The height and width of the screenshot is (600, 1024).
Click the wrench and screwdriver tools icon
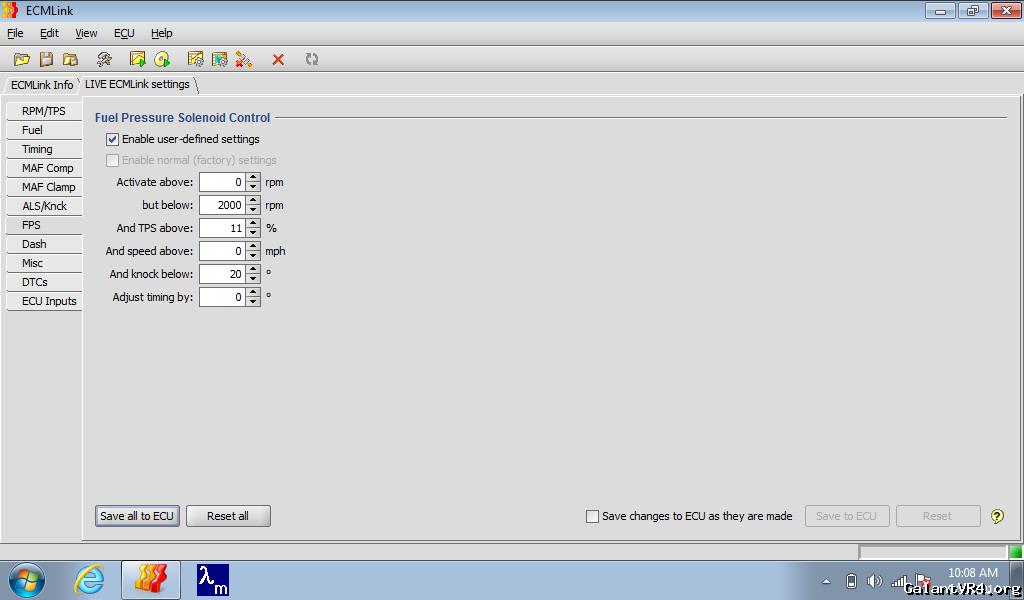click(104, 60)
